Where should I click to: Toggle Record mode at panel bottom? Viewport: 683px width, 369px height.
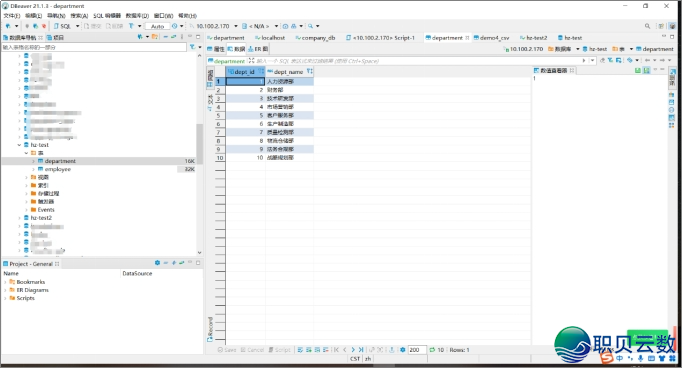coord(210,329)
